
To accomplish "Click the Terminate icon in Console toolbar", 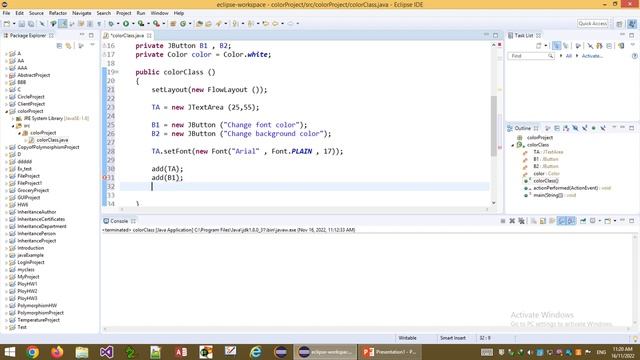I will click(503, 221).
